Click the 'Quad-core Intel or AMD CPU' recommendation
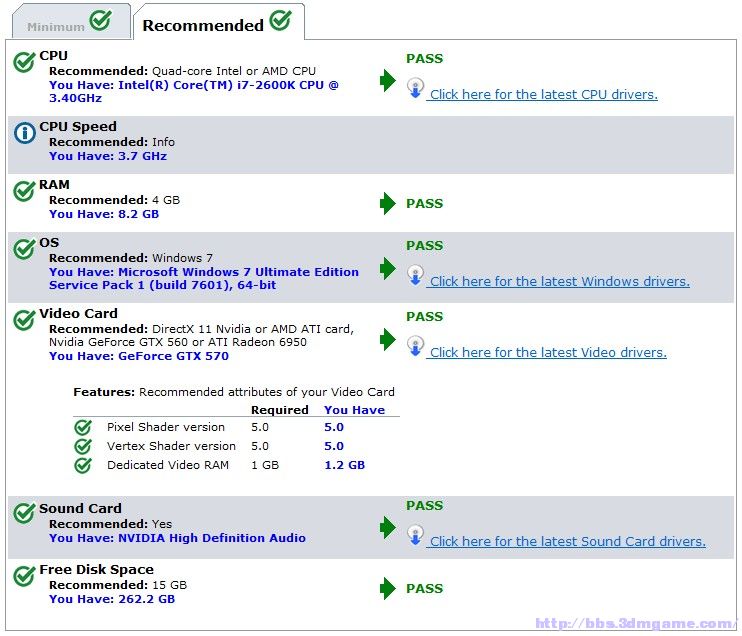 pos(234,71)
